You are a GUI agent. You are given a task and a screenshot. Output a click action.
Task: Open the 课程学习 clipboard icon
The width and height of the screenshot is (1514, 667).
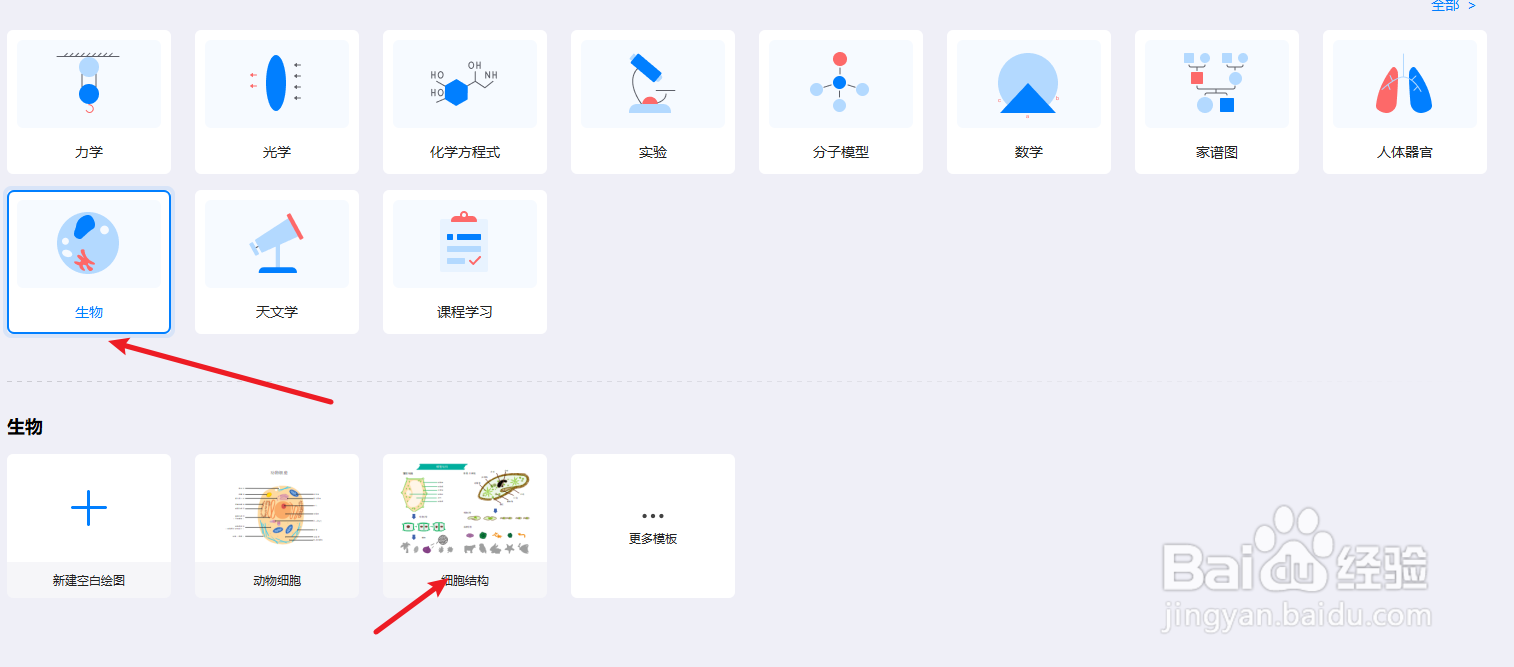(464, 242)
